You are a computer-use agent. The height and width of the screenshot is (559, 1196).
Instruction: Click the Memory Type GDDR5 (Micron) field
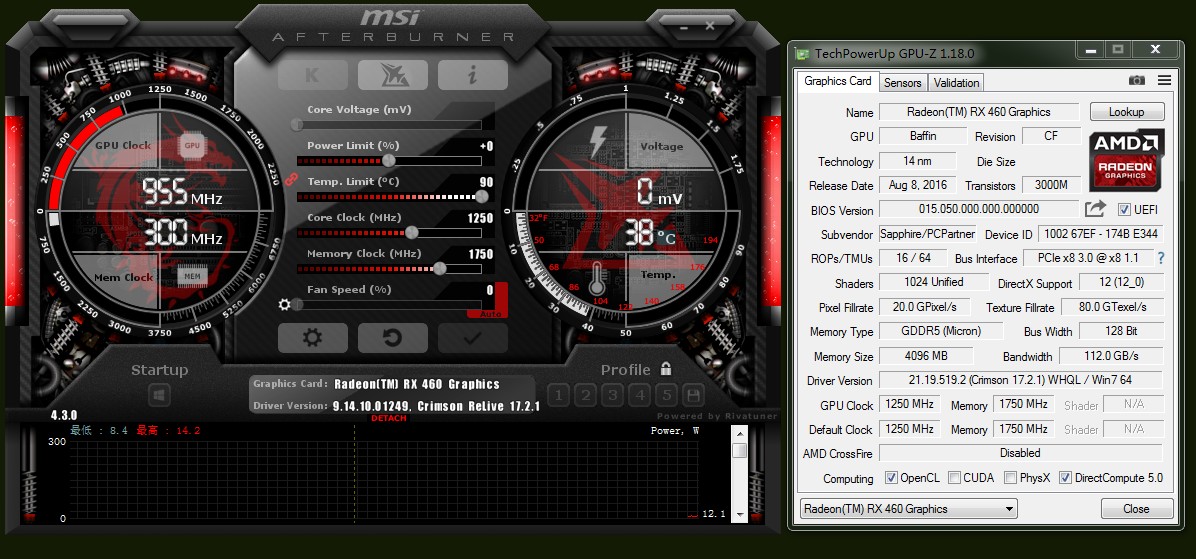click(x=941, y=331)
